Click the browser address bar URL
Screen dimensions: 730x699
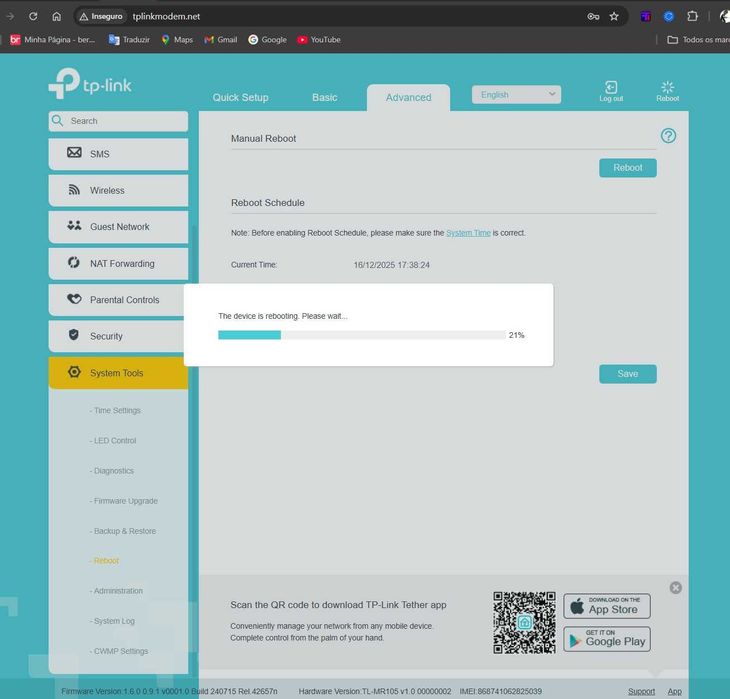coord(166,16)
